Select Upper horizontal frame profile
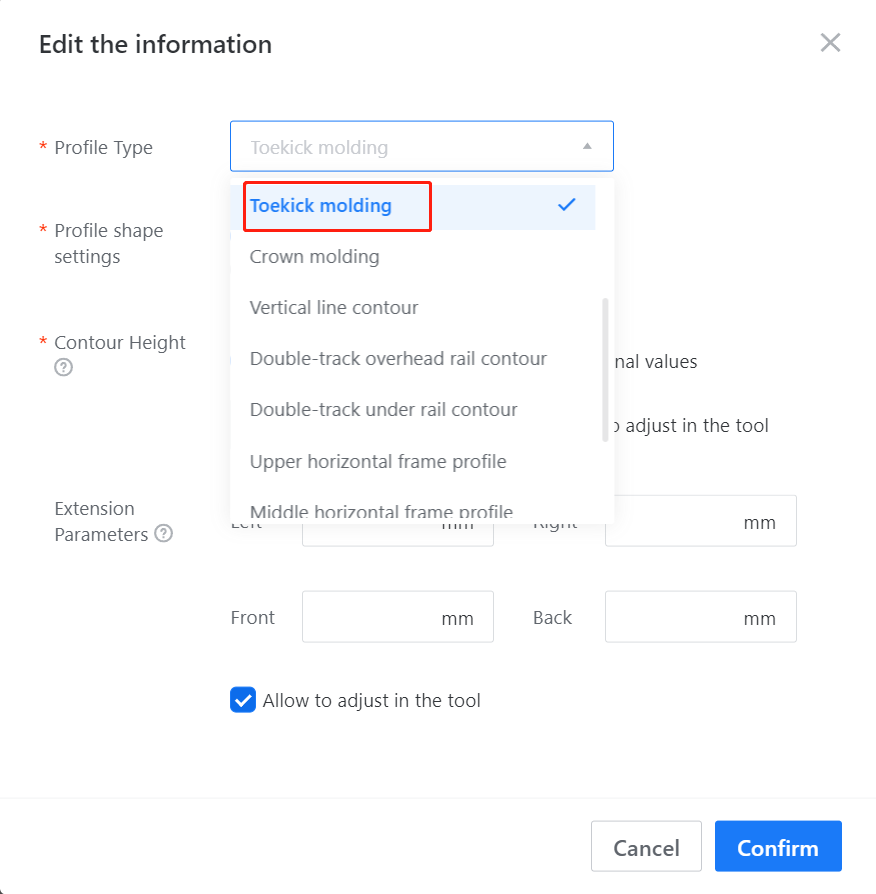The width and height of the screenshot is (876, 894). click(378, 461)
